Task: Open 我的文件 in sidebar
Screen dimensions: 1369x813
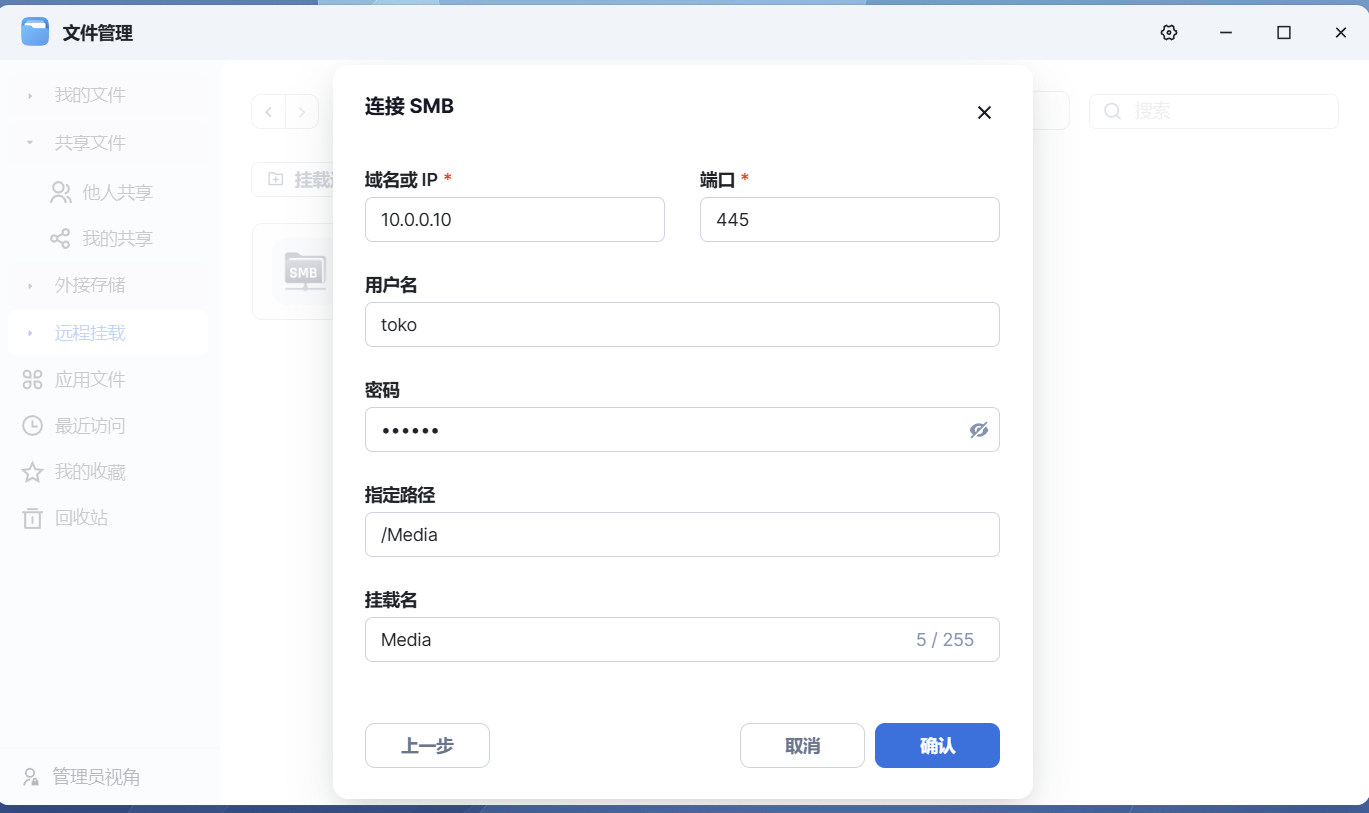Action: [x=90, y=95]
